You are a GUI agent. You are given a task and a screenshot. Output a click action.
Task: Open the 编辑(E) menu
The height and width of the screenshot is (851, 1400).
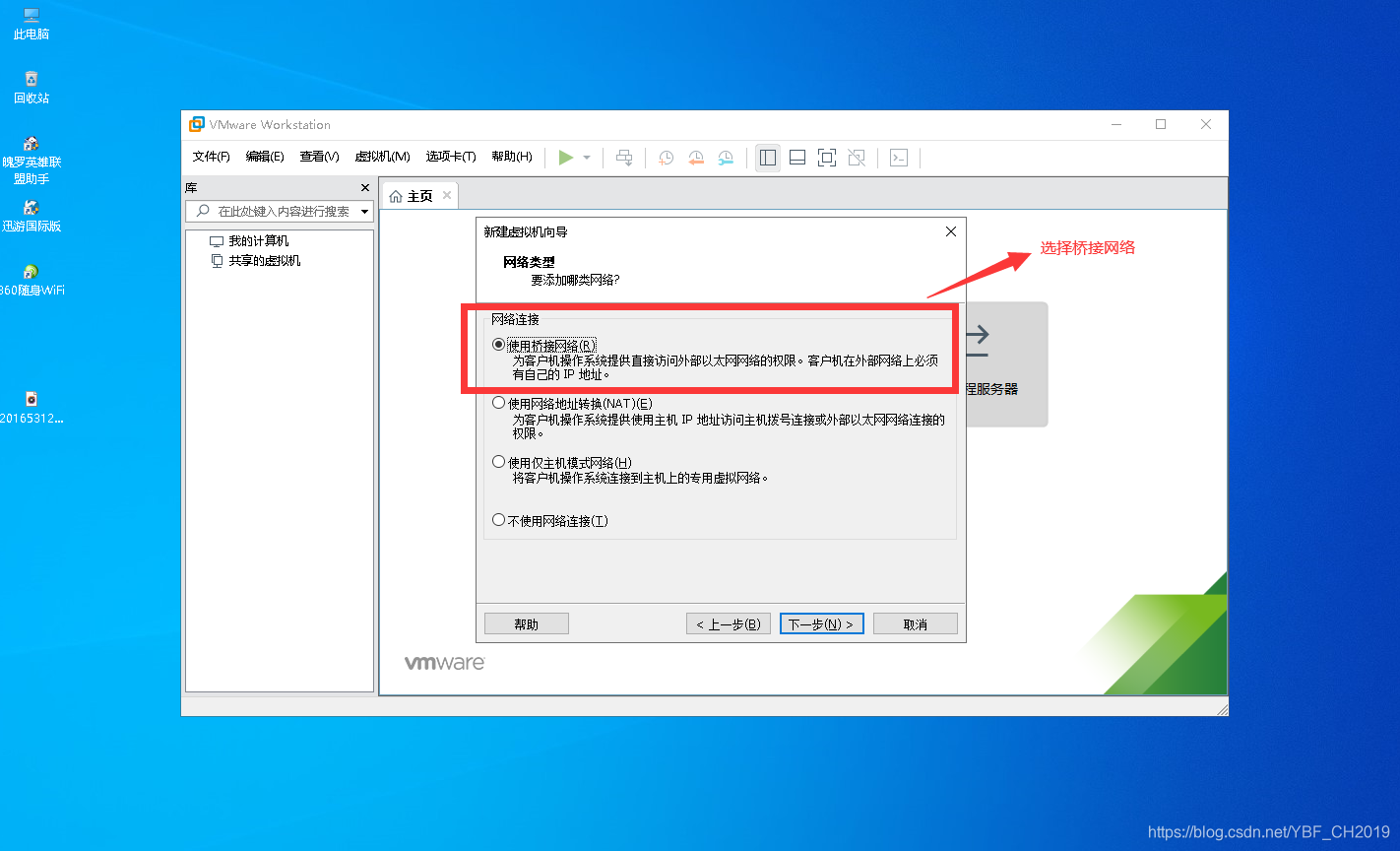point(265,157)
